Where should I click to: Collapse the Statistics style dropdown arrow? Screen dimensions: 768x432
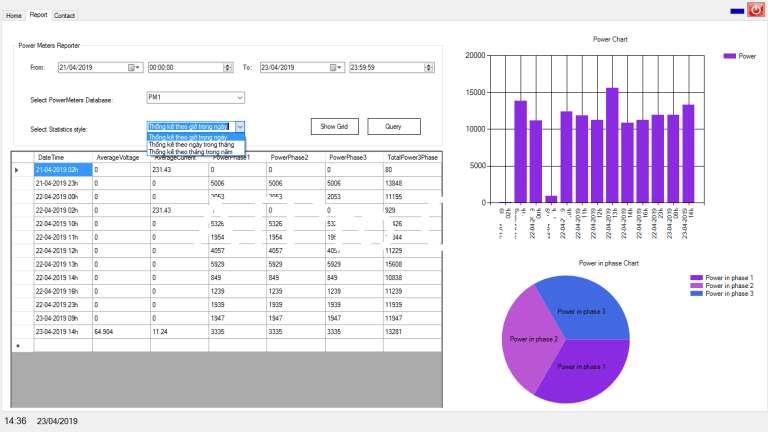coord(240,127)
